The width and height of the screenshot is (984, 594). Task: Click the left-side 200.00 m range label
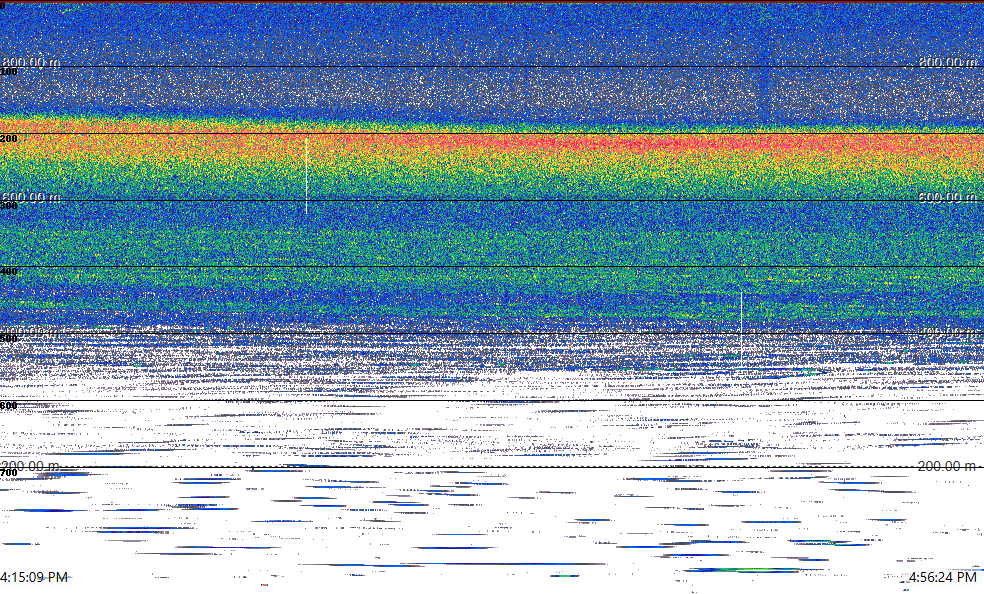pyautogui.click(x=31, y=466)
